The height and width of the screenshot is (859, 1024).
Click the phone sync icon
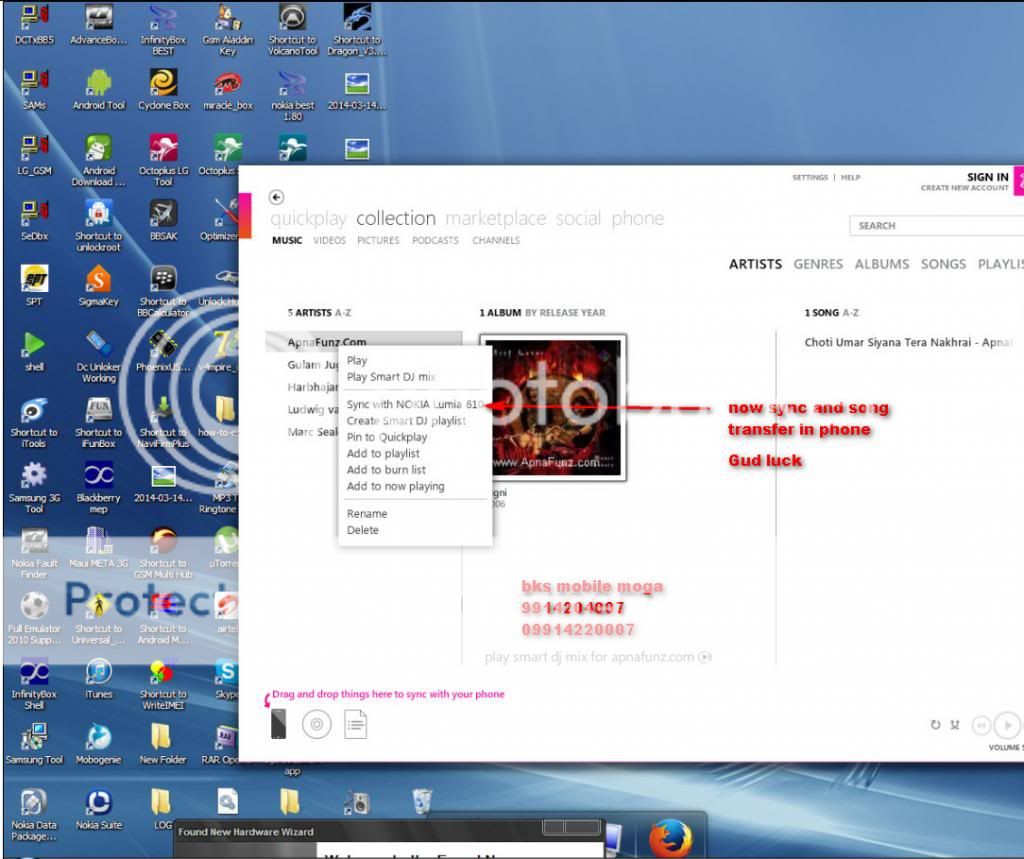[279, 723]
